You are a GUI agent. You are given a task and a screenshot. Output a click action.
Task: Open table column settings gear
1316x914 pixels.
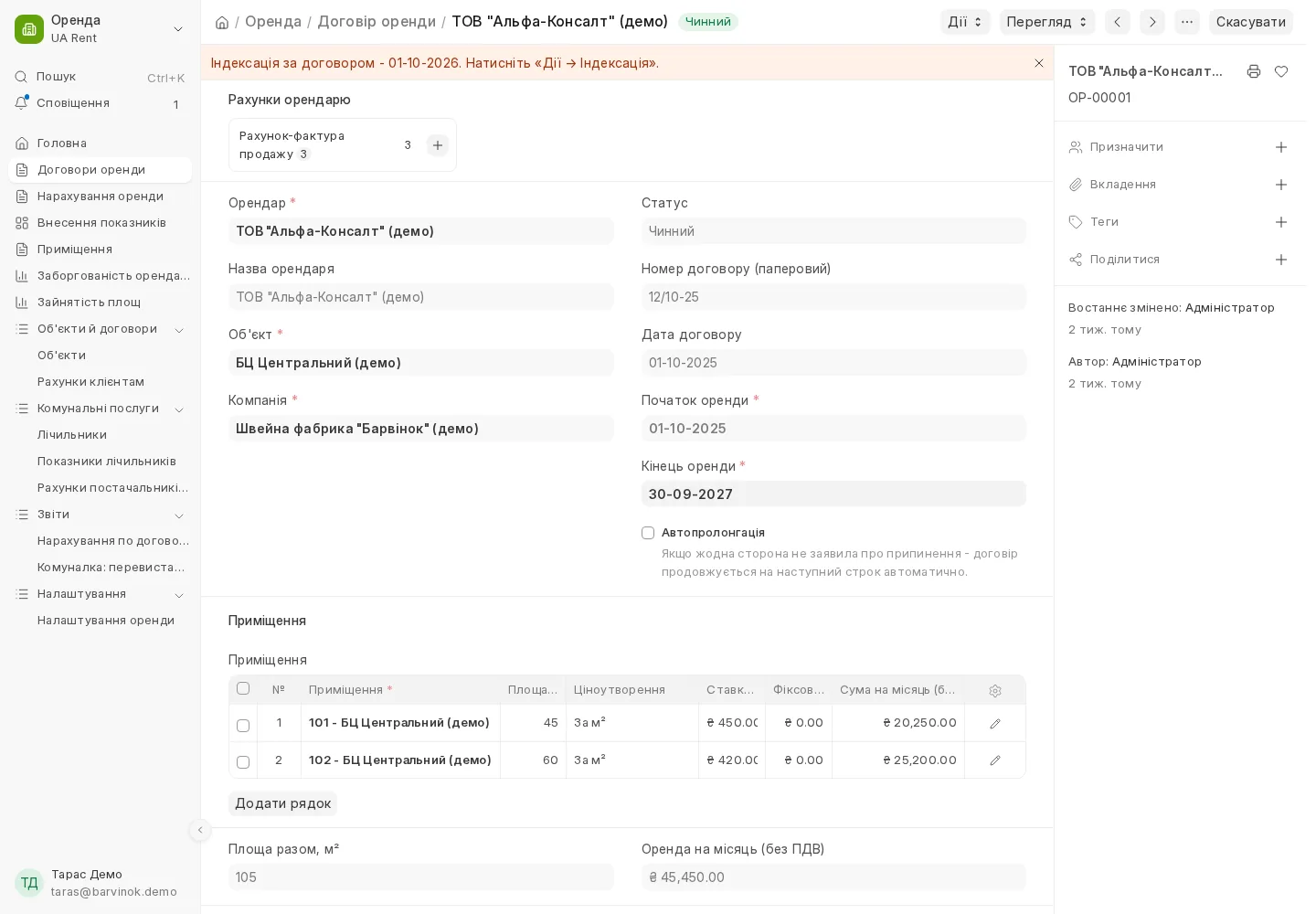pyautogui.click(x=995, y=691)
